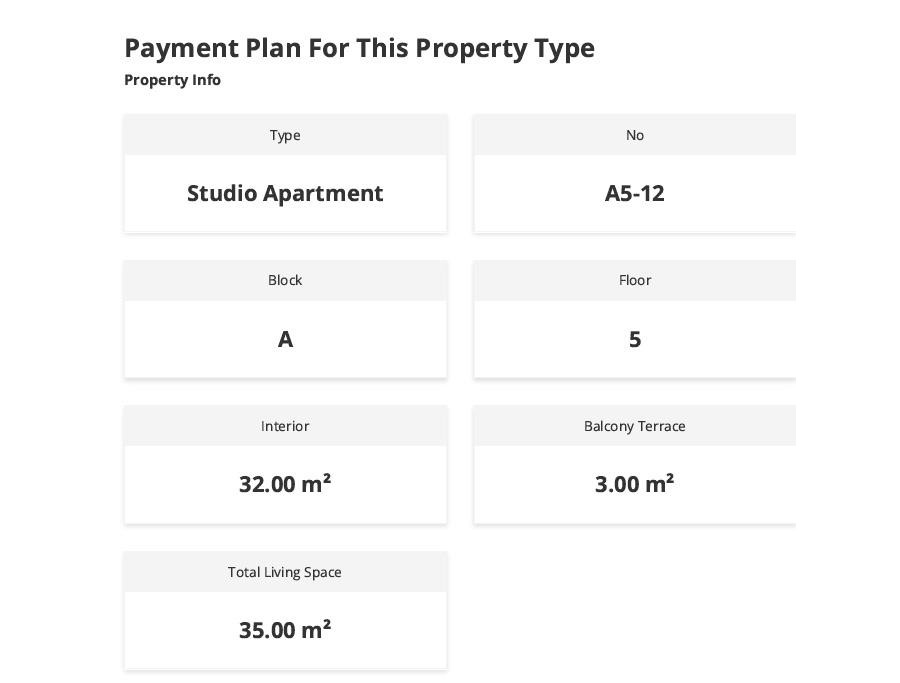Select the Studio Apartment value
Screen dimensions: 900x683
click(x=285, y=193)
